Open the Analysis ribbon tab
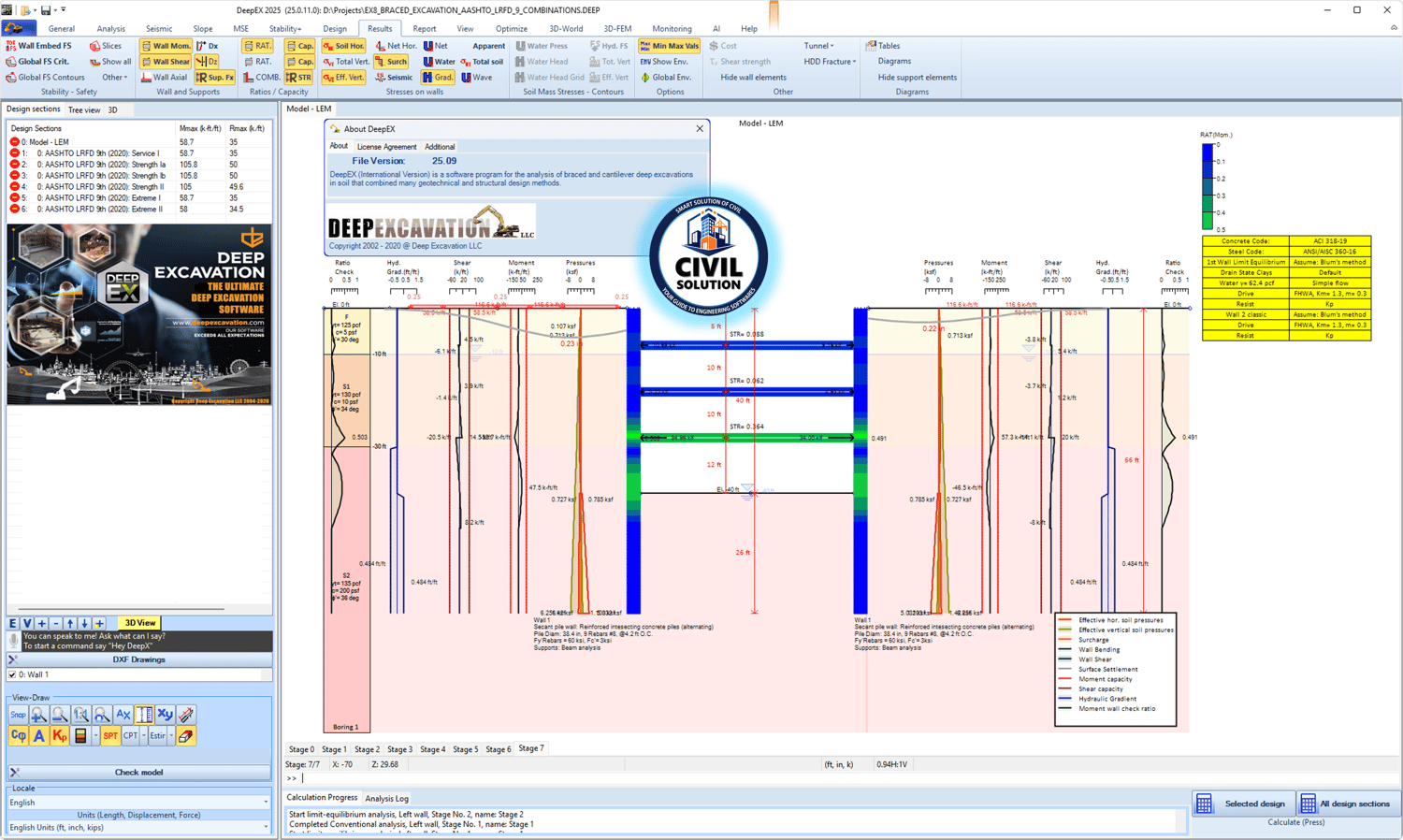The image size is (1403, 840). tap(110, 29)
